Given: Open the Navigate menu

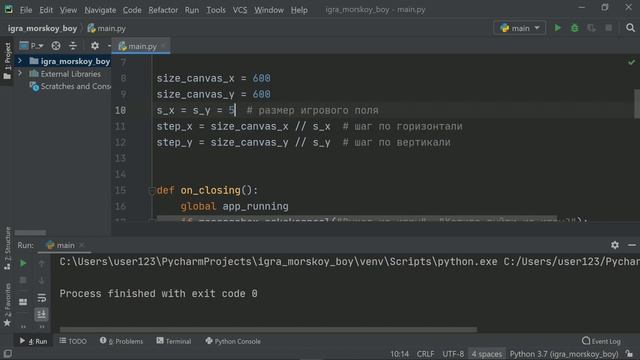Looking at the screenshot, I should pos(100,10).
